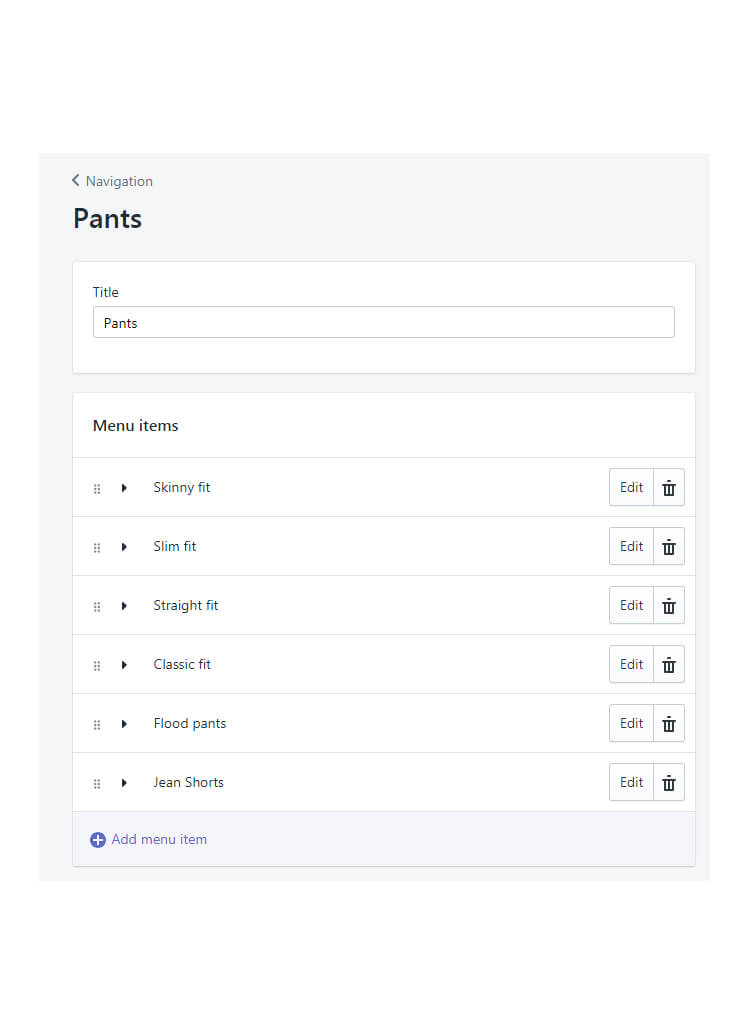Viewport: 748px width, 1034px height.
Task: Expand the Slim fit nested items
Action: click(x=124, y=547)
